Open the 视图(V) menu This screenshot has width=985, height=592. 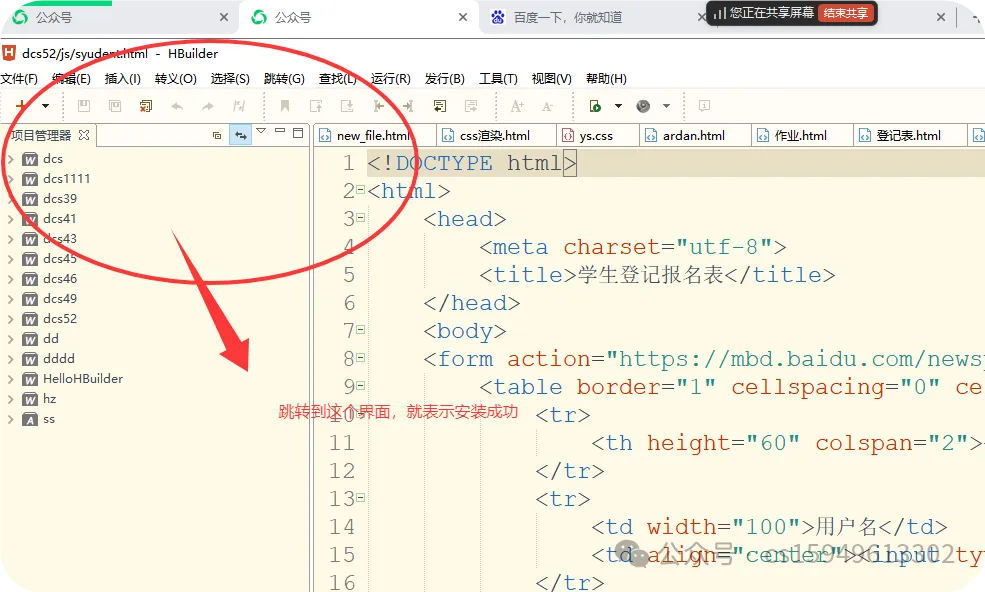click(x=552, y=79)
